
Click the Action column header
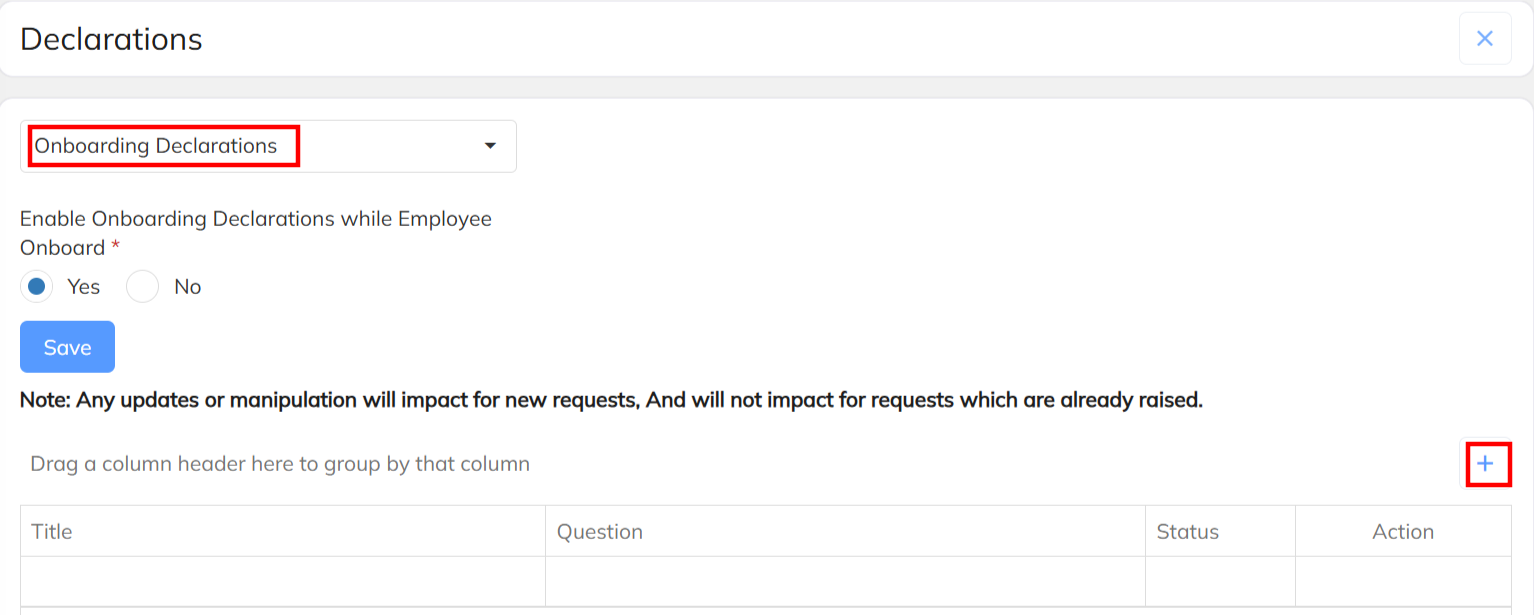1403,531
